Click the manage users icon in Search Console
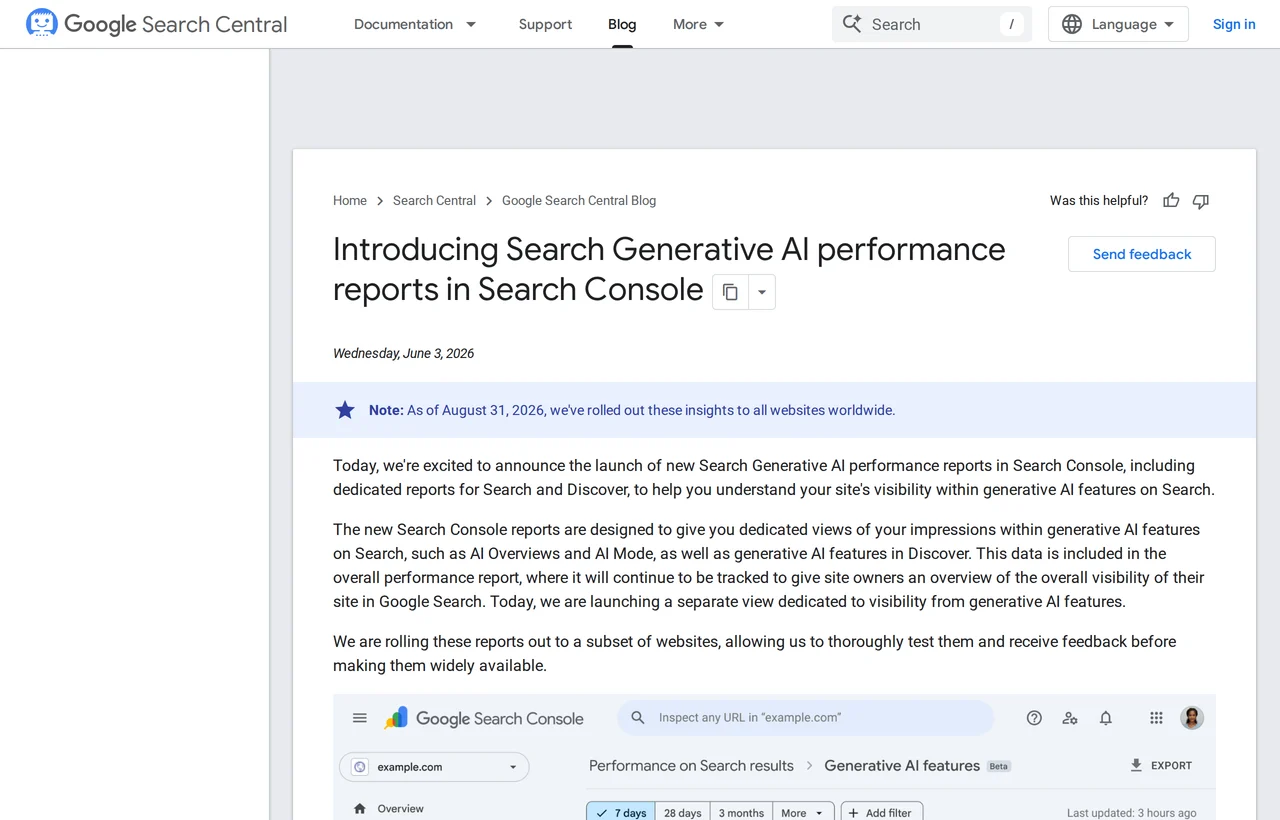 1070,718
